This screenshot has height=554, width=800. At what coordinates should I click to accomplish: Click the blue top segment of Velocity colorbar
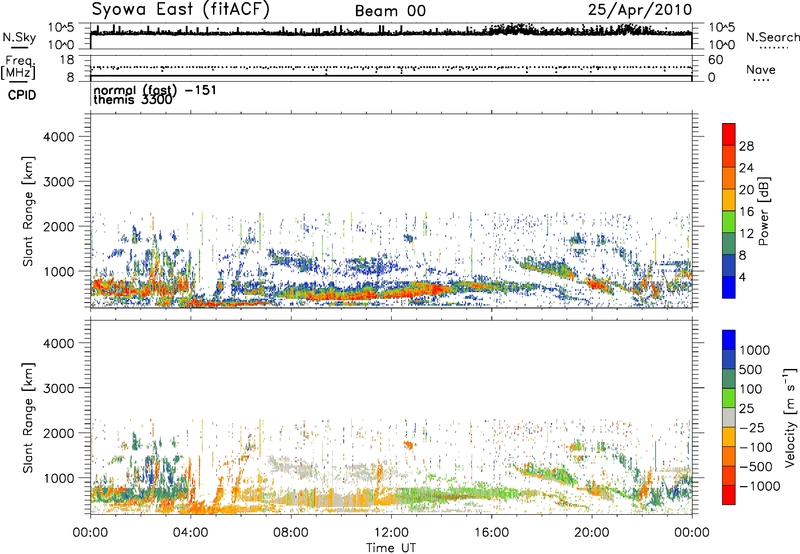point(729,340)
